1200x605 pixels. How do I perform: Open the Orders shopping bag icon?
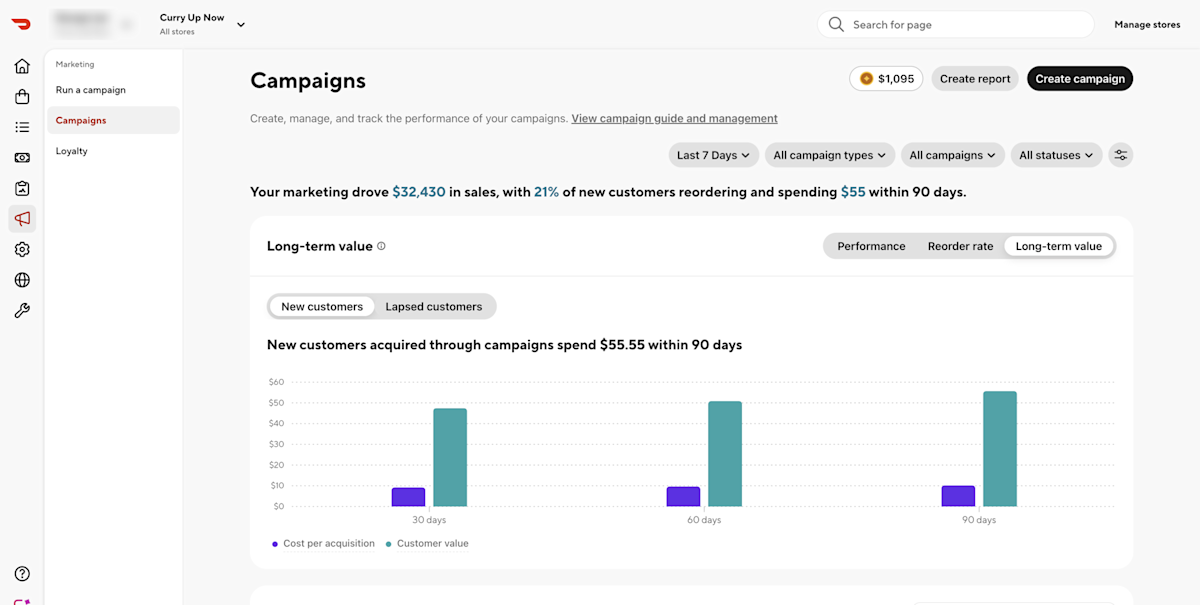[22, 97]
